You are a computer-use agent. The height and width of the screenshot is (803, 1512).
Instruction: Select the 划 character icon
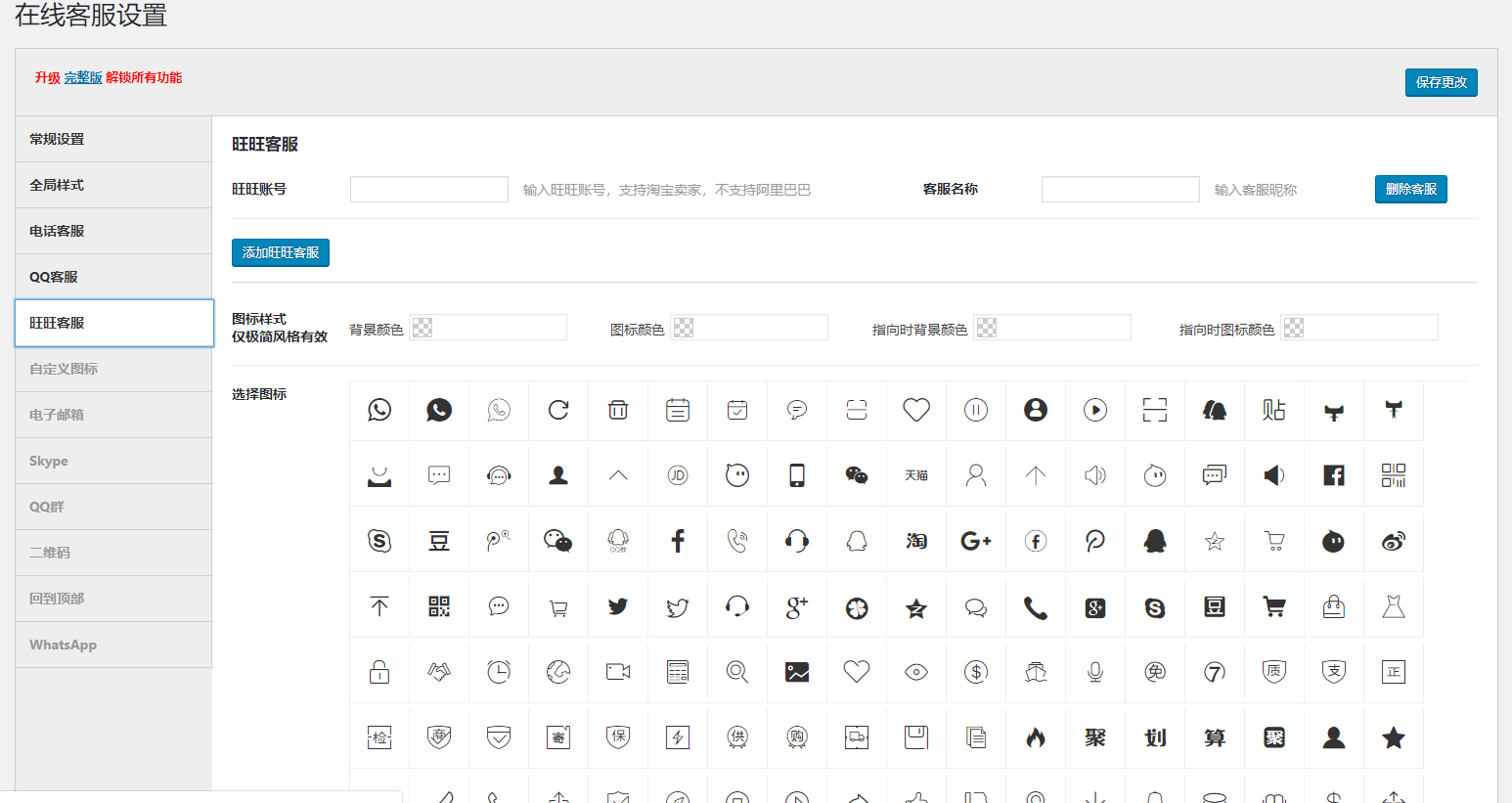(1155, 737)
